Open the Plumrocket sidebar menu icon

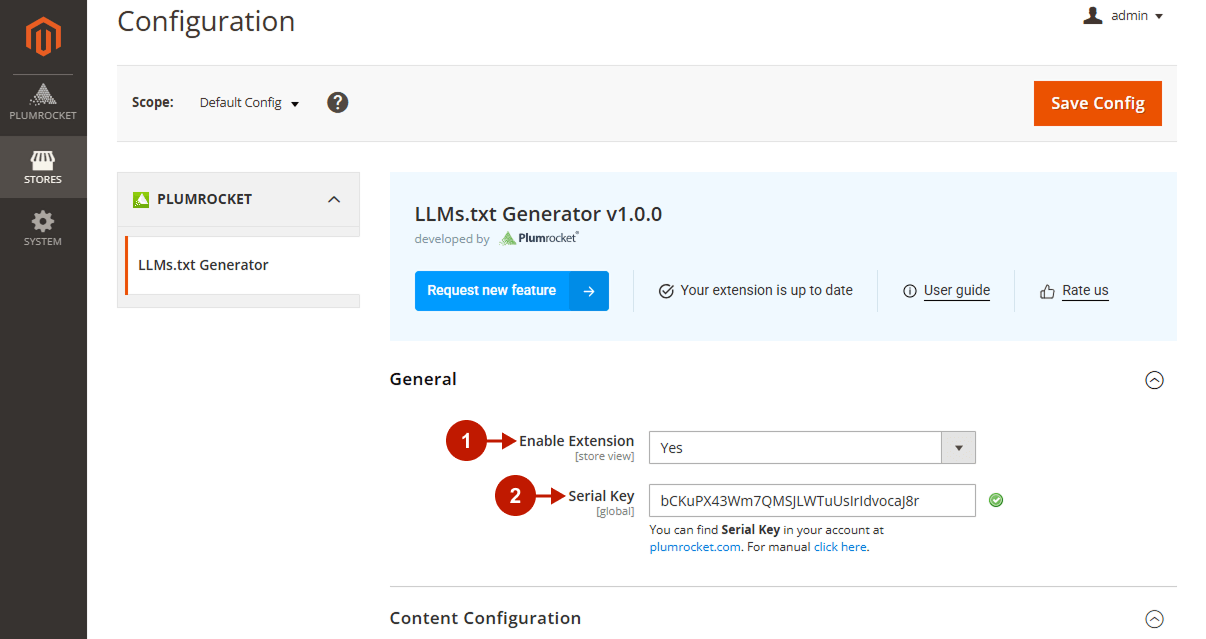[x=43, y=95]
